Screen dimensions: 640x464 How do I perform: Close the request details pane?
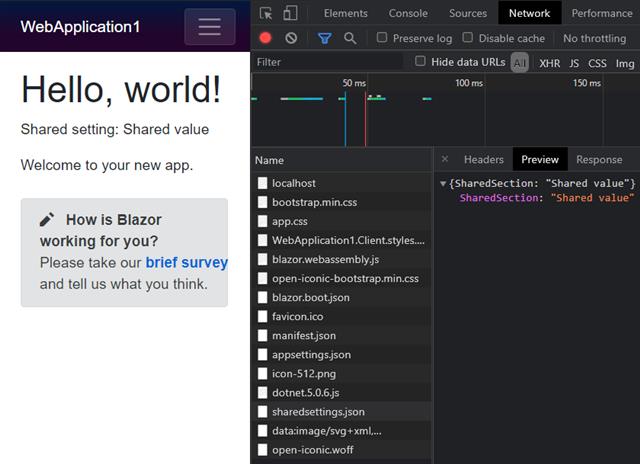(445, 159)
